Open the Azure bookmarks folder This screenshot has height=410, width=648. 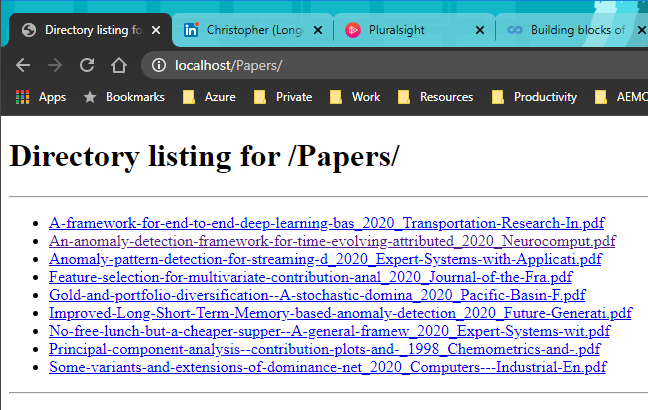click(209, 97)
